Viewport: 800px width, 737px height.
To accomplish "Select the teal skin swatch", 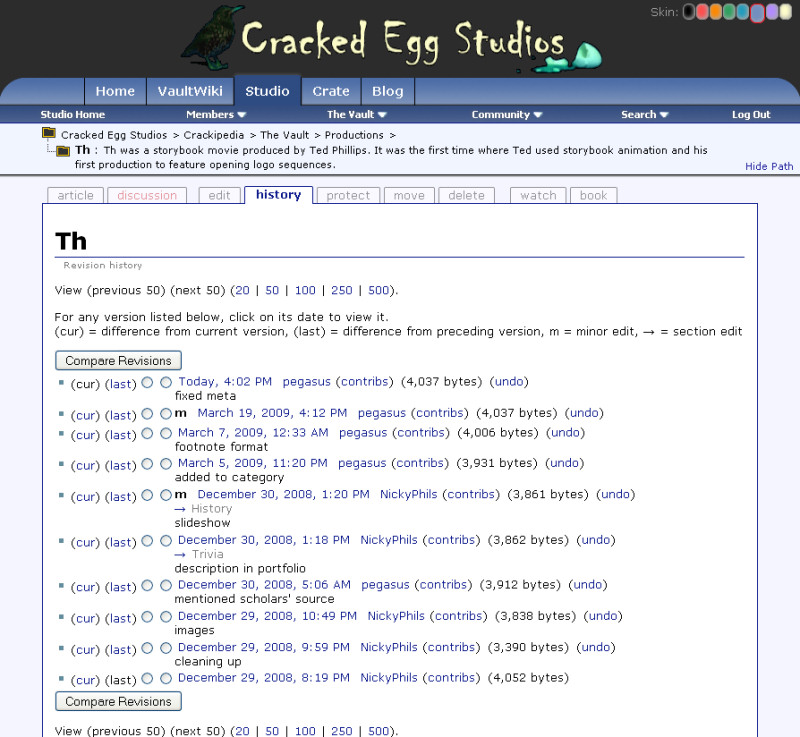I will click(743, 12).
